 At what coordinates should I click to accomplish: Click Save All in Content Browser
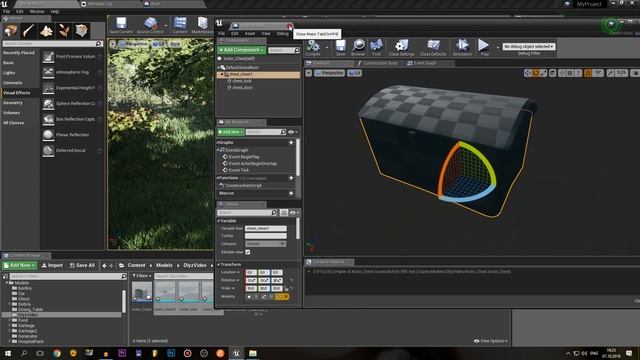tap(82, 265)
